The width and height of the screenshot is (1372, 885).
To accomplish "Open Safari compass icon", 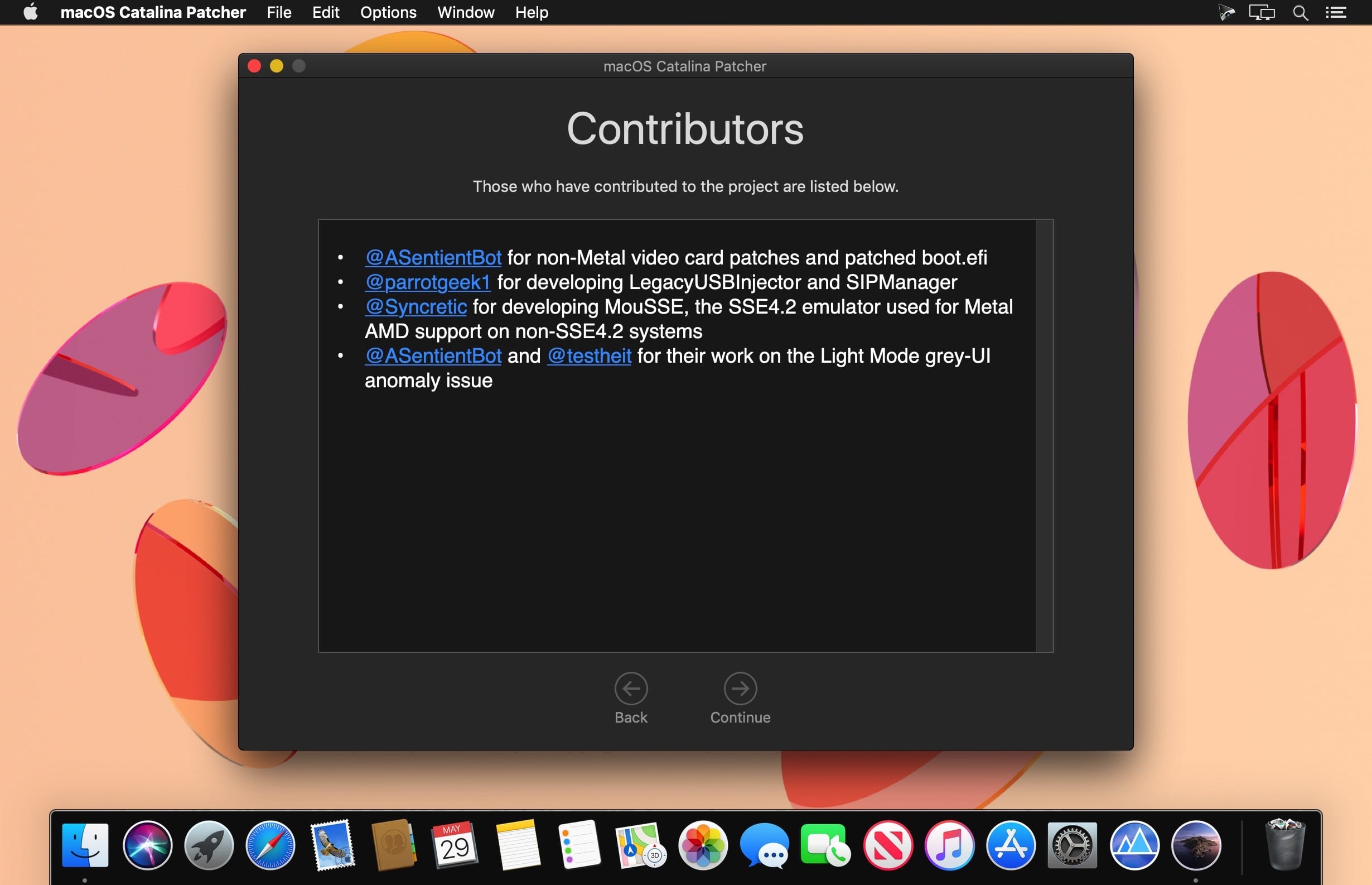I will [x=270, y=845].
